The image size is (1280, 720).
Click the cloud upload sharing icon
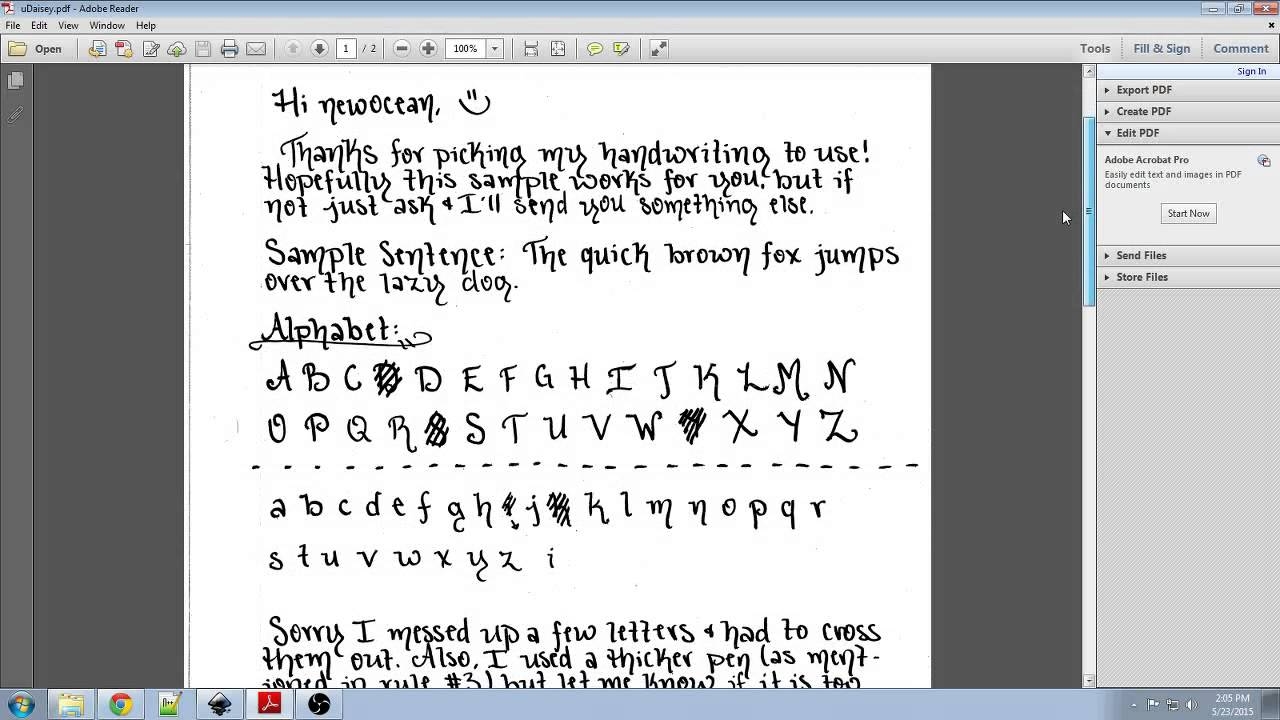click(175, 47)
